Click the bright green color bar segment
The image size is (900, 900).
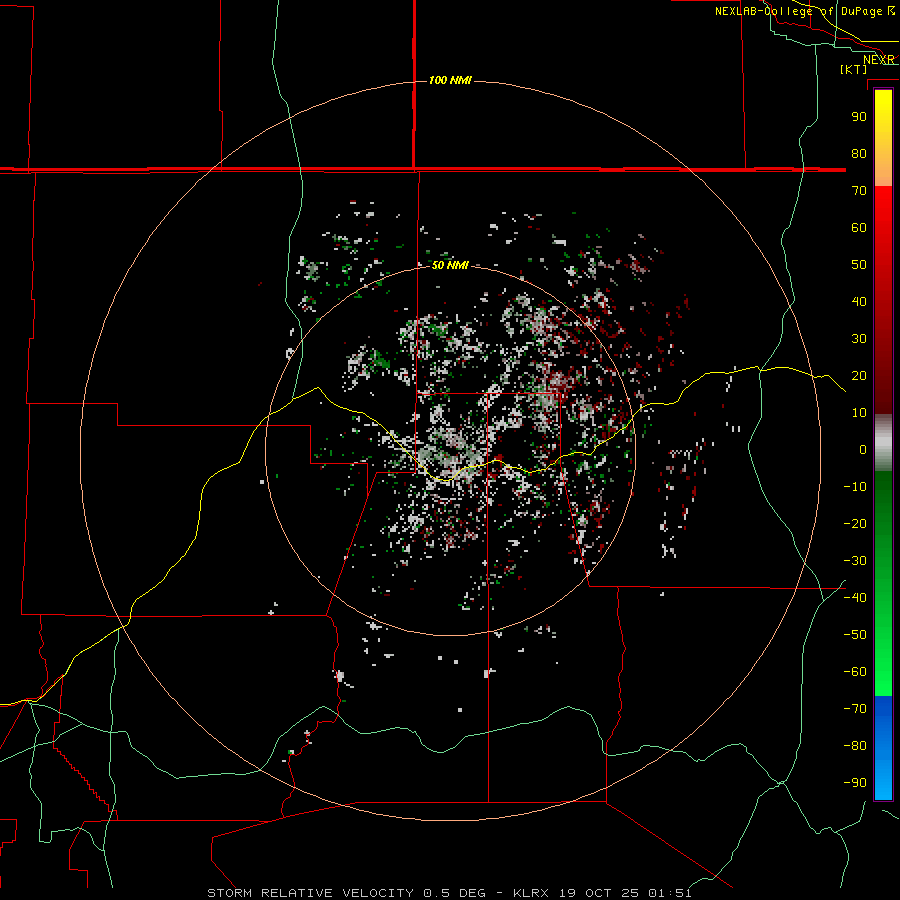coord(883,660)
